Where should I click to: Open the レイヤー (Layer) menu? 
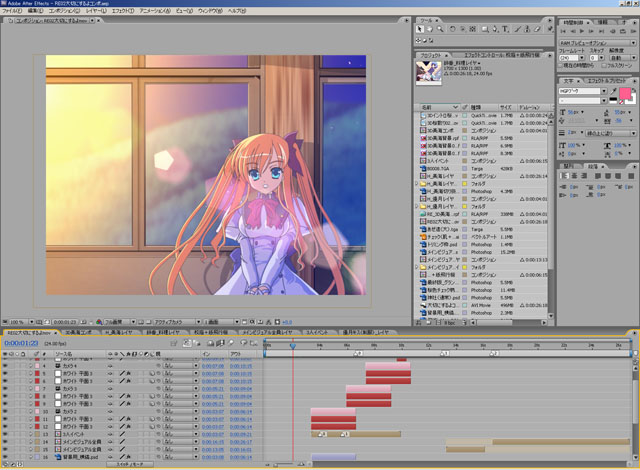(x=96, y=11)
